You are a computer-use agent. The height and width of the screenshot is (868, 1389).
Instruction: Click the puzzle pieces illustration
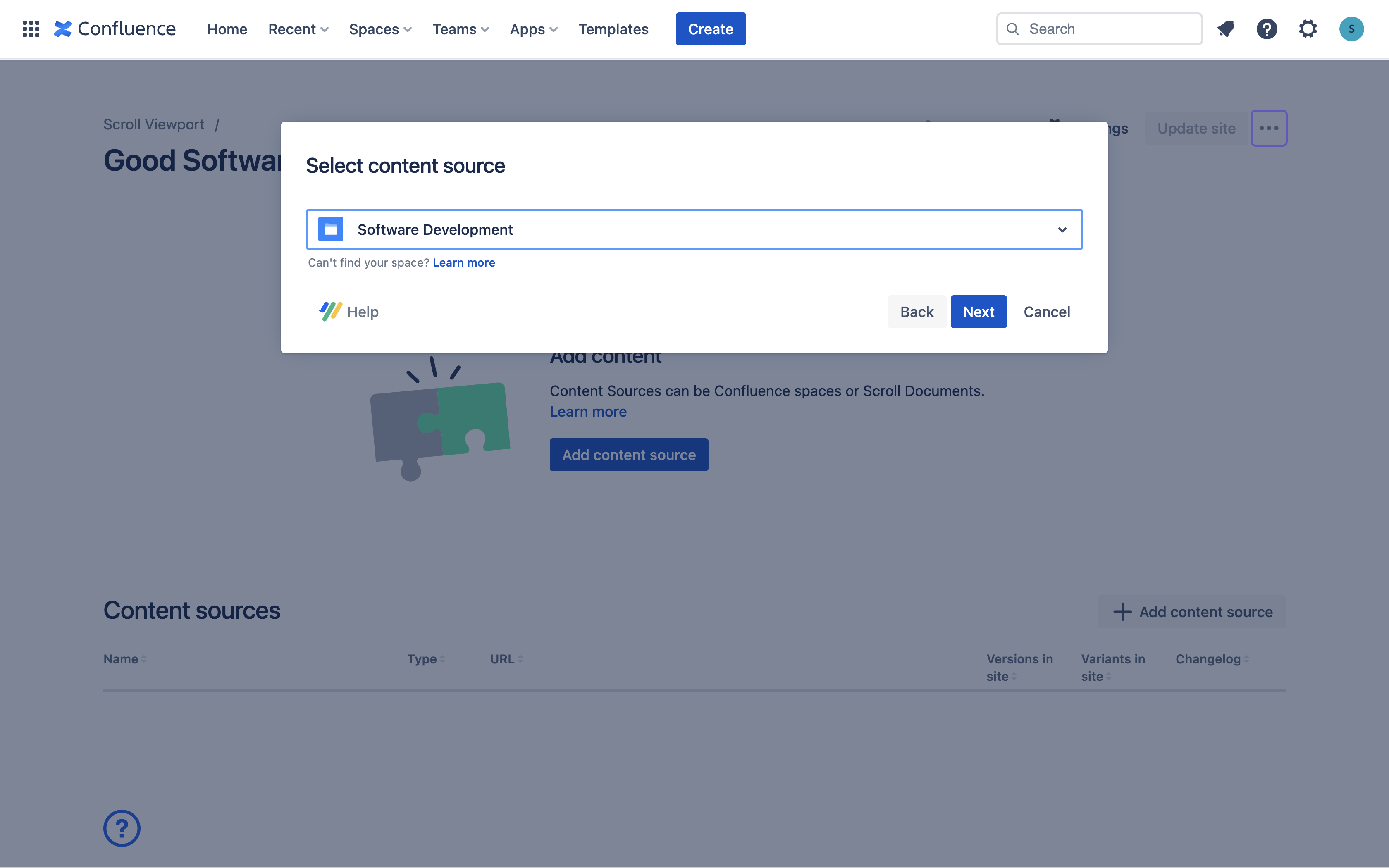tap(440, 418)
